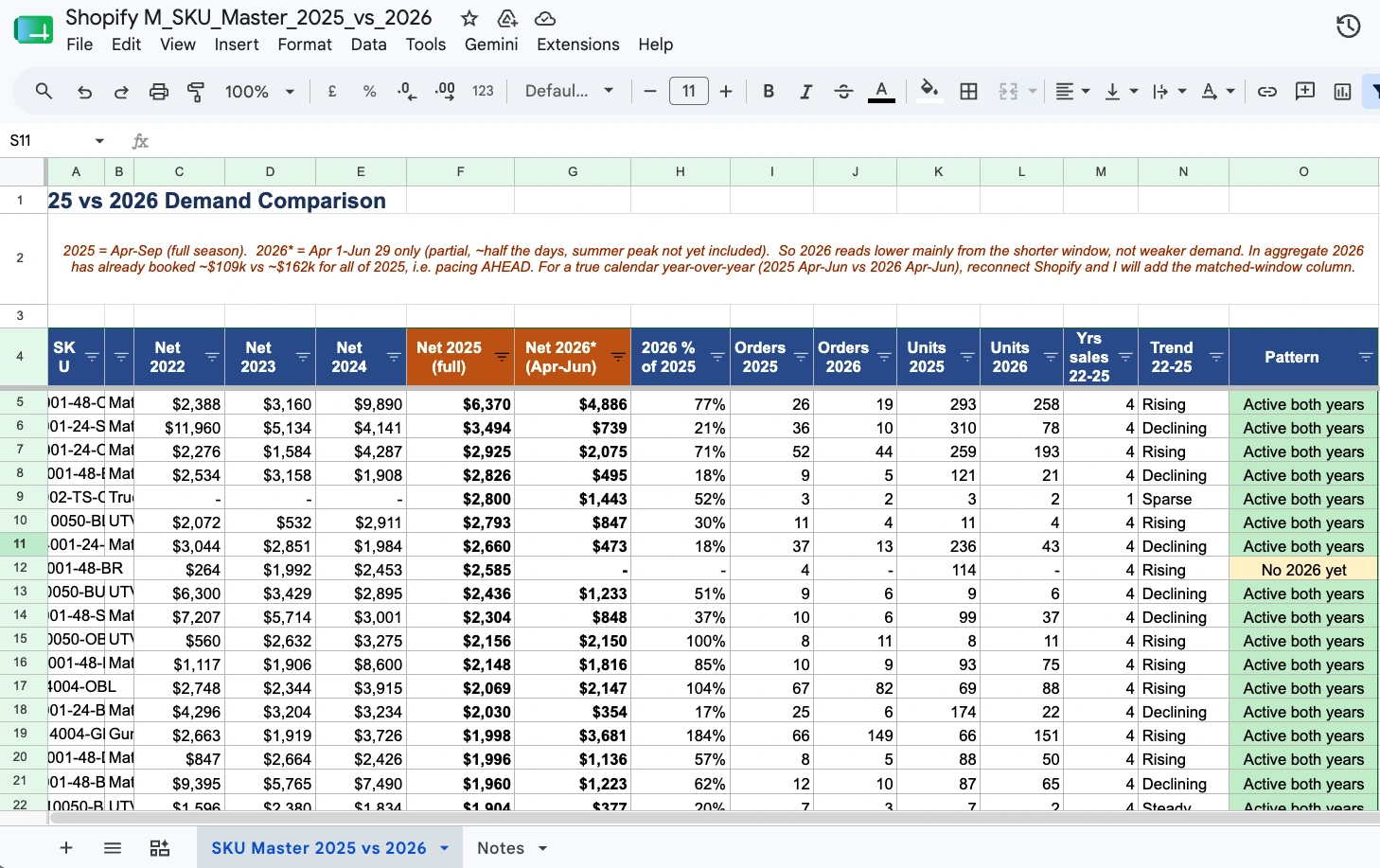Image resolution: width=1380 pixels, height=868 pixels.
Task: Click the print icon
Action: click(x=159, y=92)
